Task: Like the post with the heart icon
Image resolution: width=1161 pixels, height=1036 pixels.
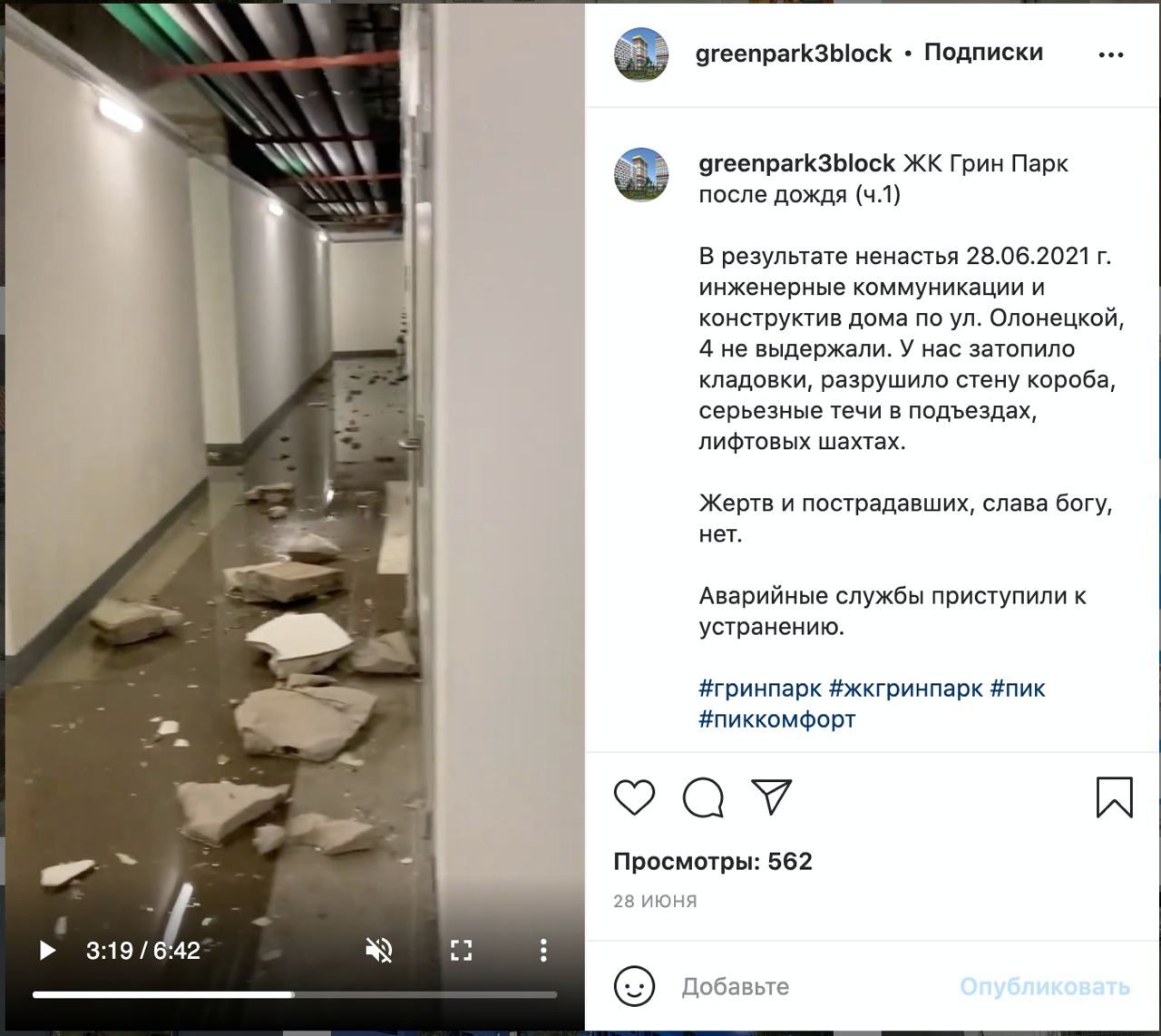Action: pyautogui.click(x=634, y=797)
